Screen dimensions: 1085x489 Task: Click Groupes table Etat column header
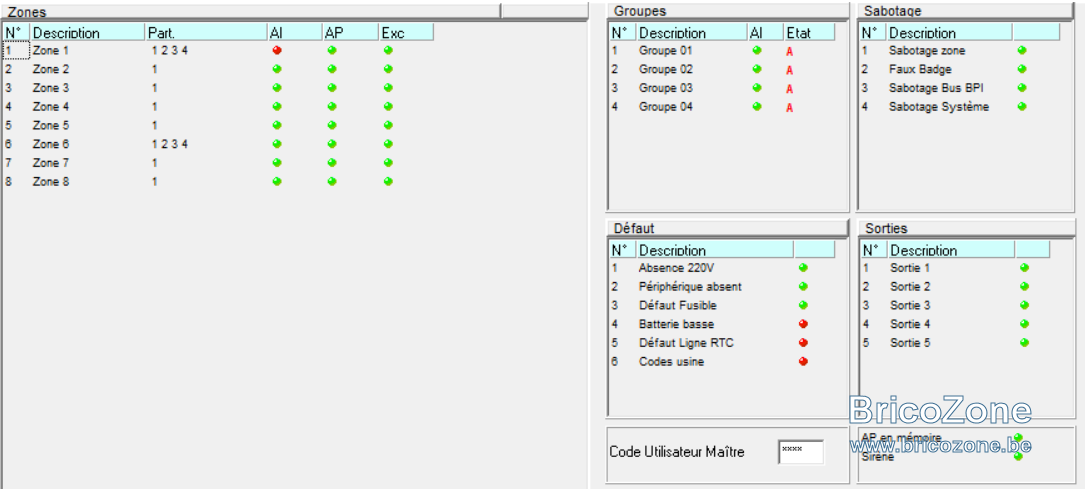[809, 33]
